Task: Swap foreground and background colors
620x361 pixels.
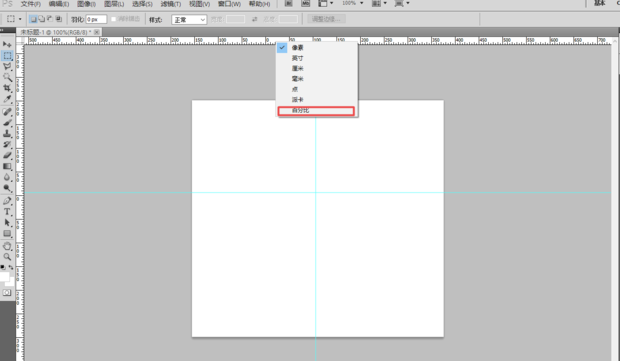Action: coord(11,267)
